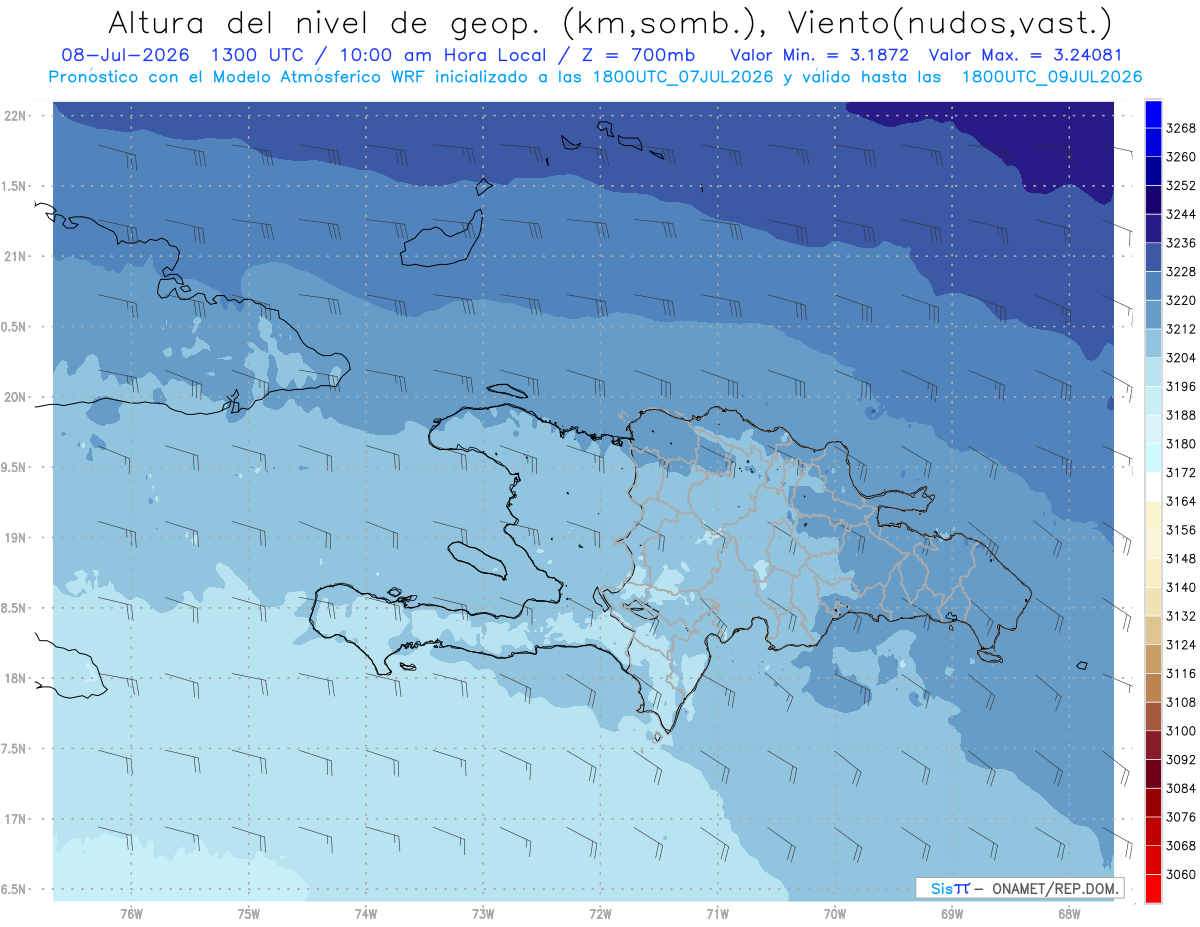
Task: Click the 7.5N latitude axis label
Action: (15, 749)
